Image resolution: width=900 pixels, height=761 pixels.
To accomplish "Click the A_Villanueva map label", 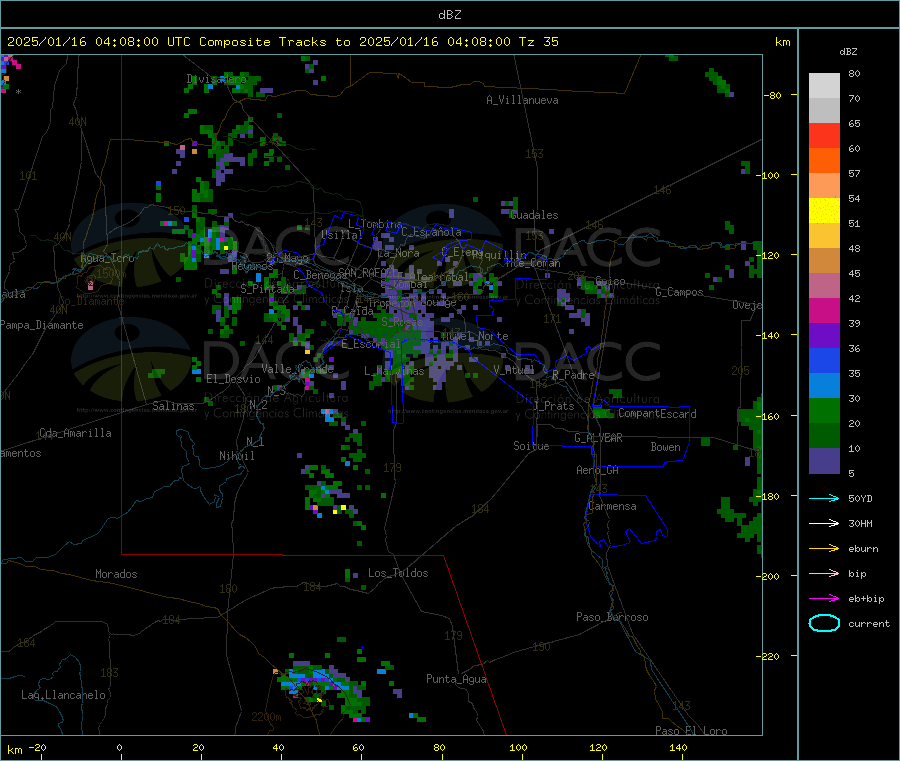I will point(522,100).
